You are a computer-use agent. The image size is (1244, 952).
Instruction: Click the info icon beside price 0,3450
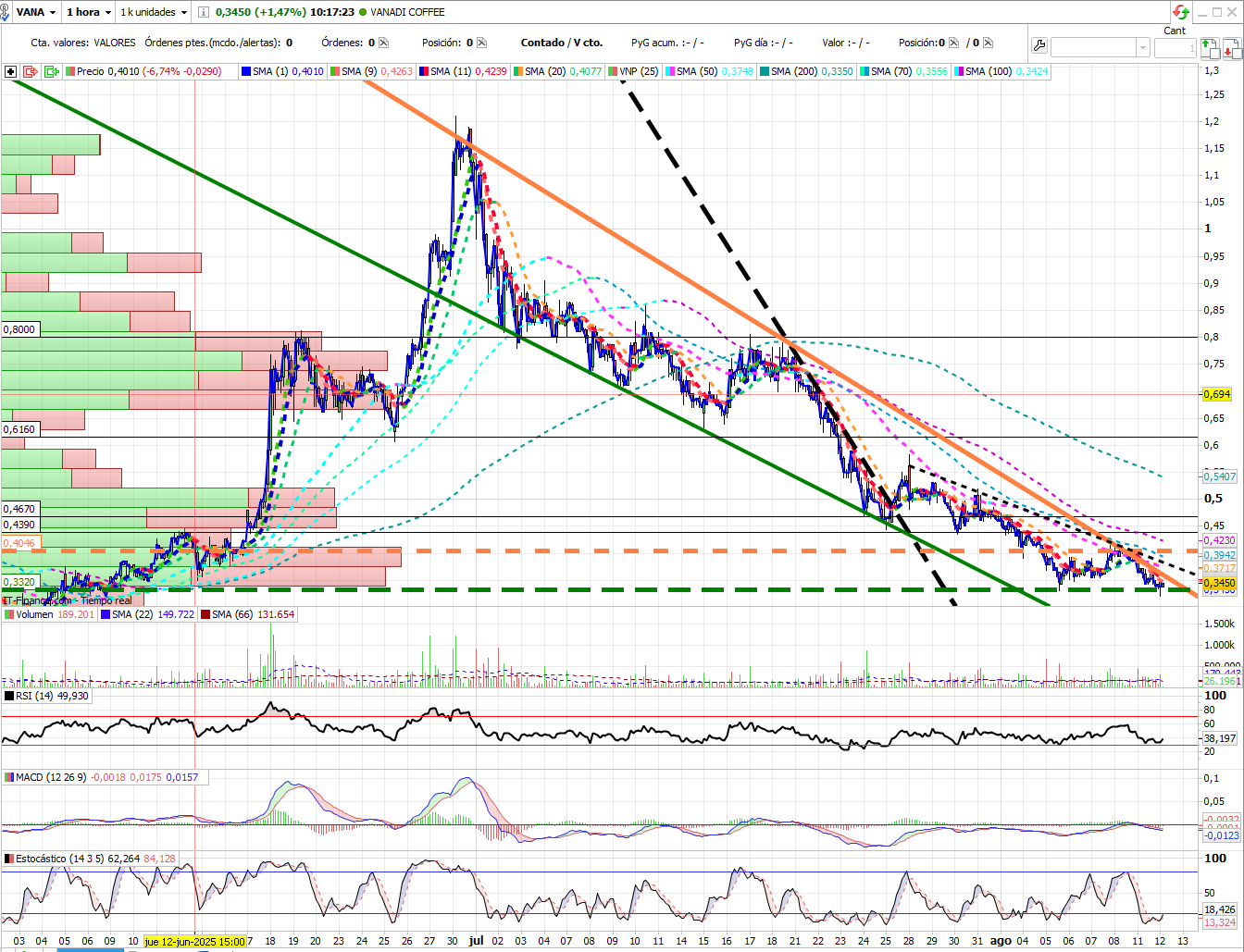(x=204, y=12)
